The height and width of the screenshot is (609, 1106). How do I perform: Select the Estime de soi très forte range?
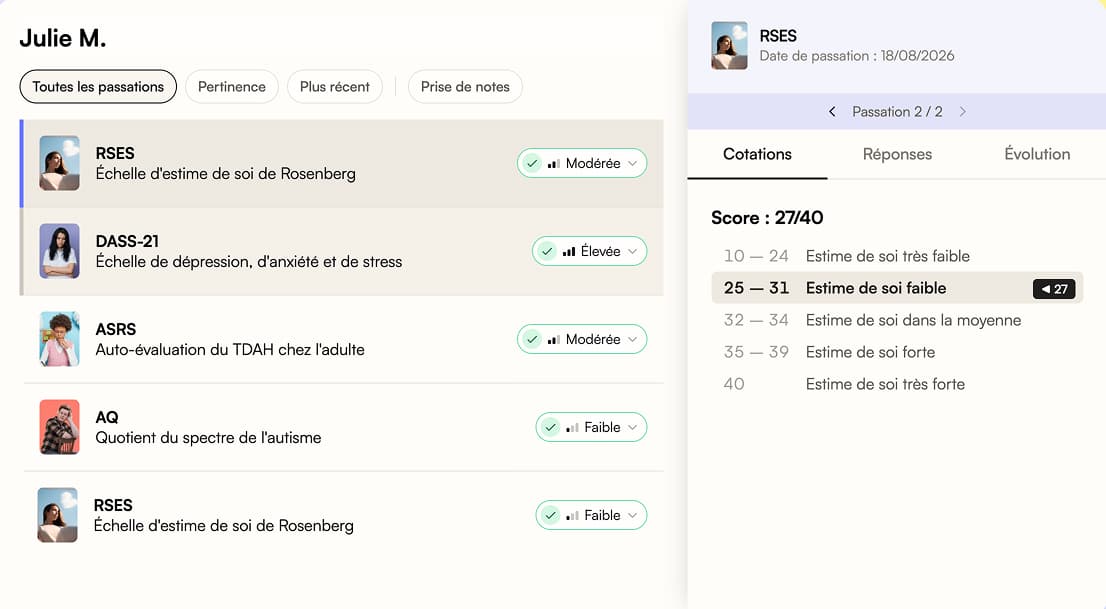[897, 384]
